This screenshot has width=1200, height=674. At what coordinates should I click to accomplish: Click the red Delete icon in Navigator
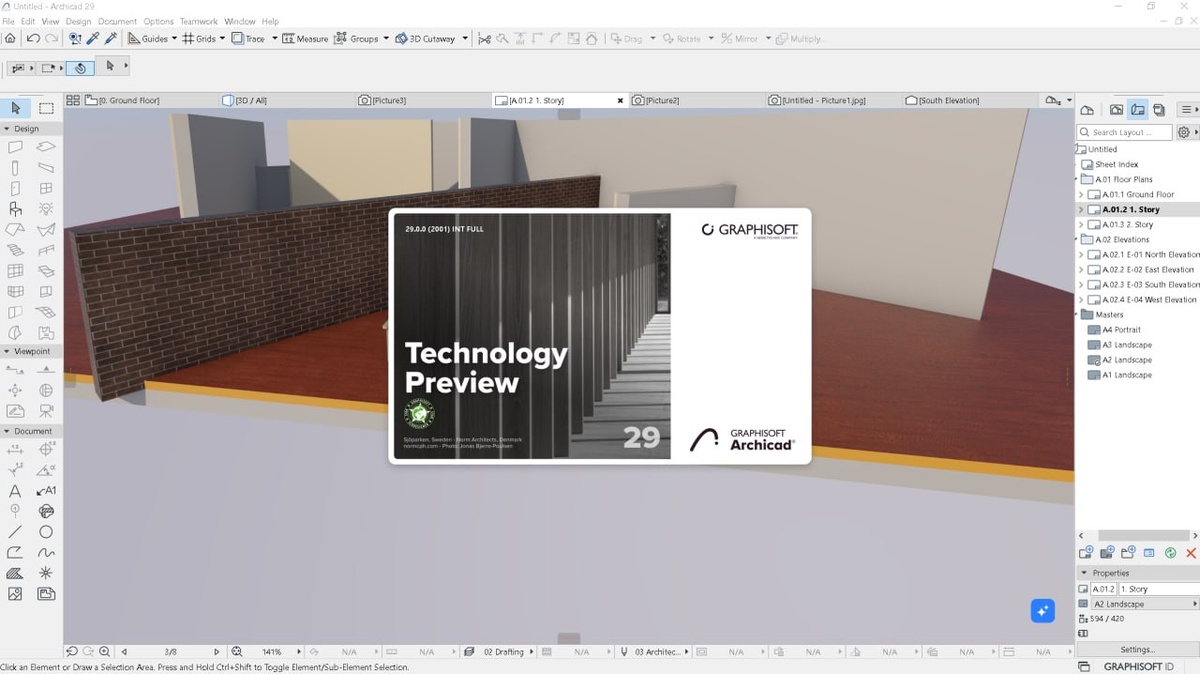tap(1191, 552)
